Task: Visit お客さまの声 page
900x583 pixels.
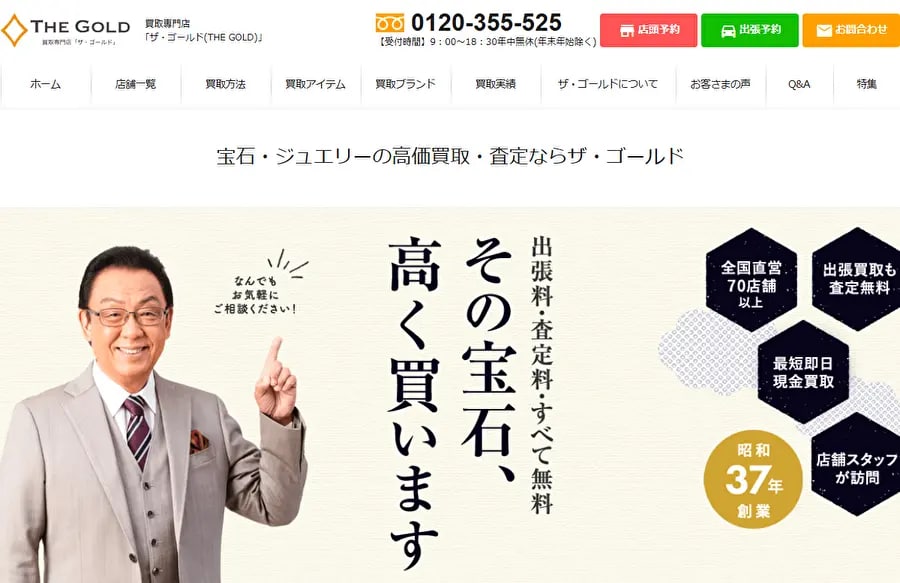Action: pos(721,84)
